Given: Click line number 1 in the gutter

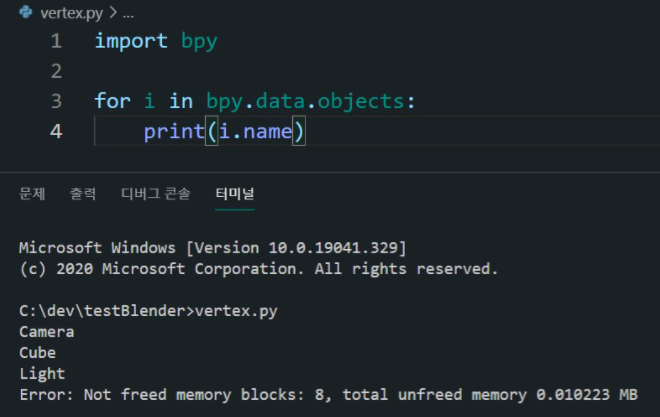Looking at the screenshot, I should point(56,41).
